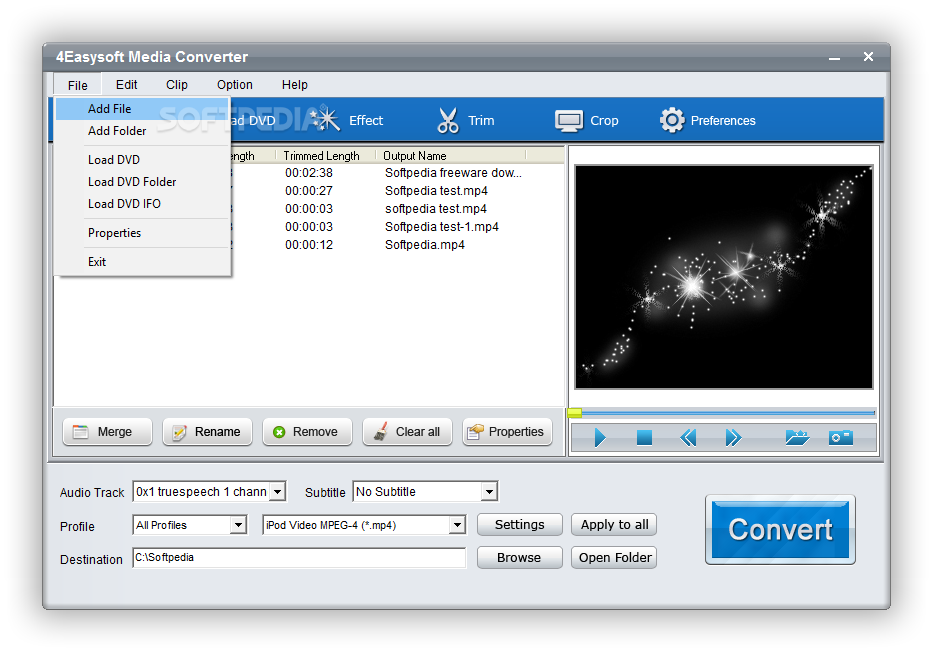Jump to the previous frame
The width and height of the screenshot is (933, 652).
pyautogui.click(x=688, y=438)
